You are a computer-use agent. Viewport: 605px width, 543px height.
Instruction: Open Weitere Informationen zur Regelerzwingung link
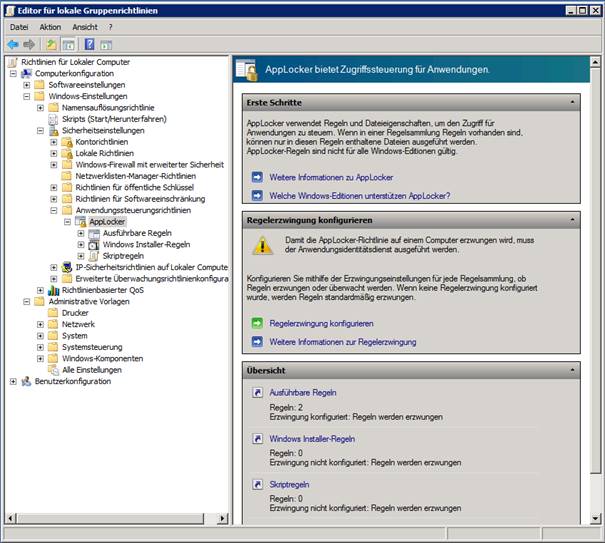(343, 342)
